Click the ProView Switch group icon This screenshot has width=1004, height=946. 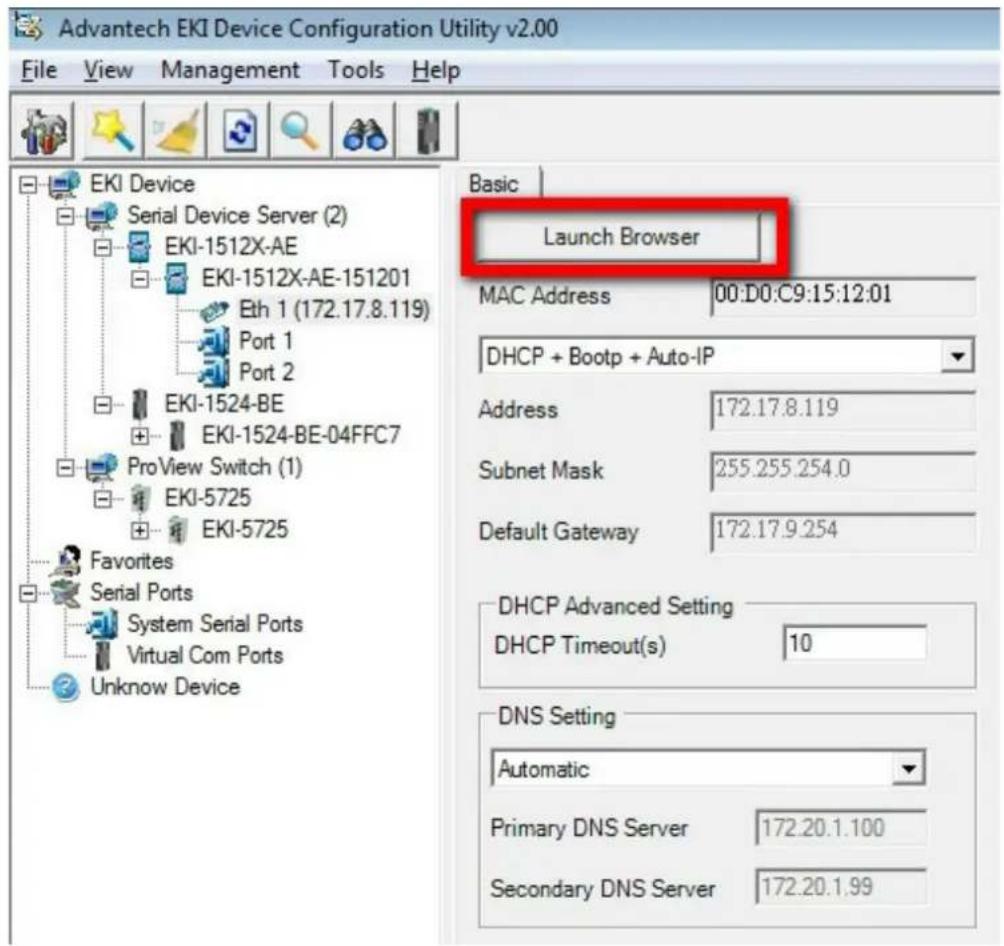[x=101, y=467]
